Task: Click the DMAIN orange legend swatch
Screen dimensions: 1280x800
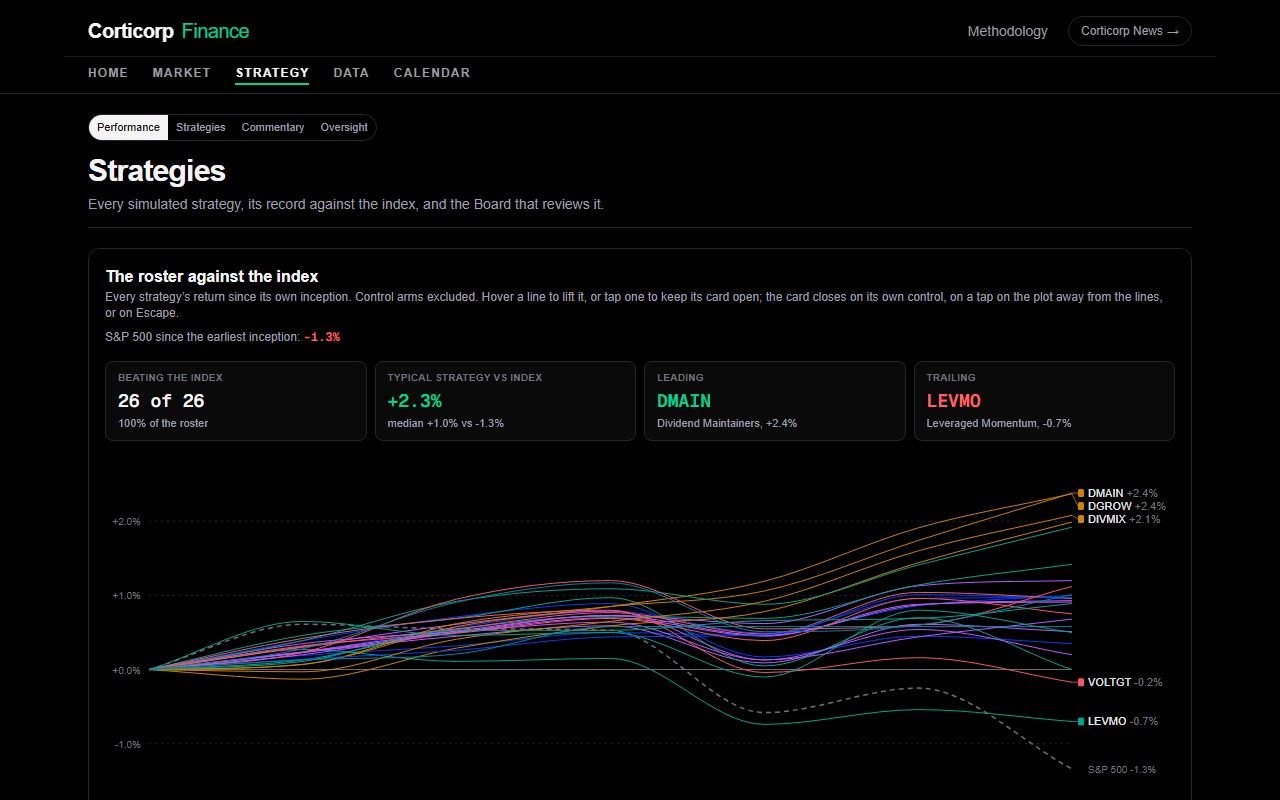Action: [x=1081, y=493]
